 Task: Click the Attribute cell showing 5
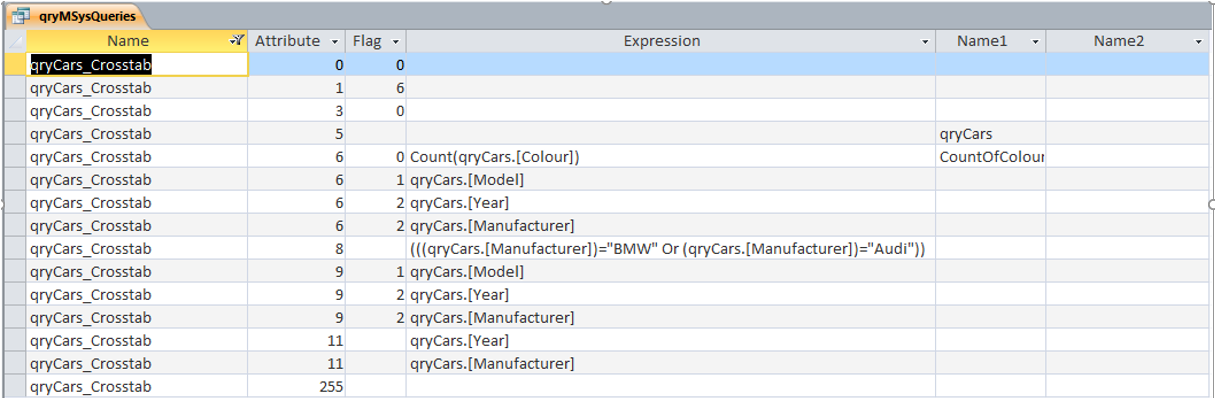[297, 134]
